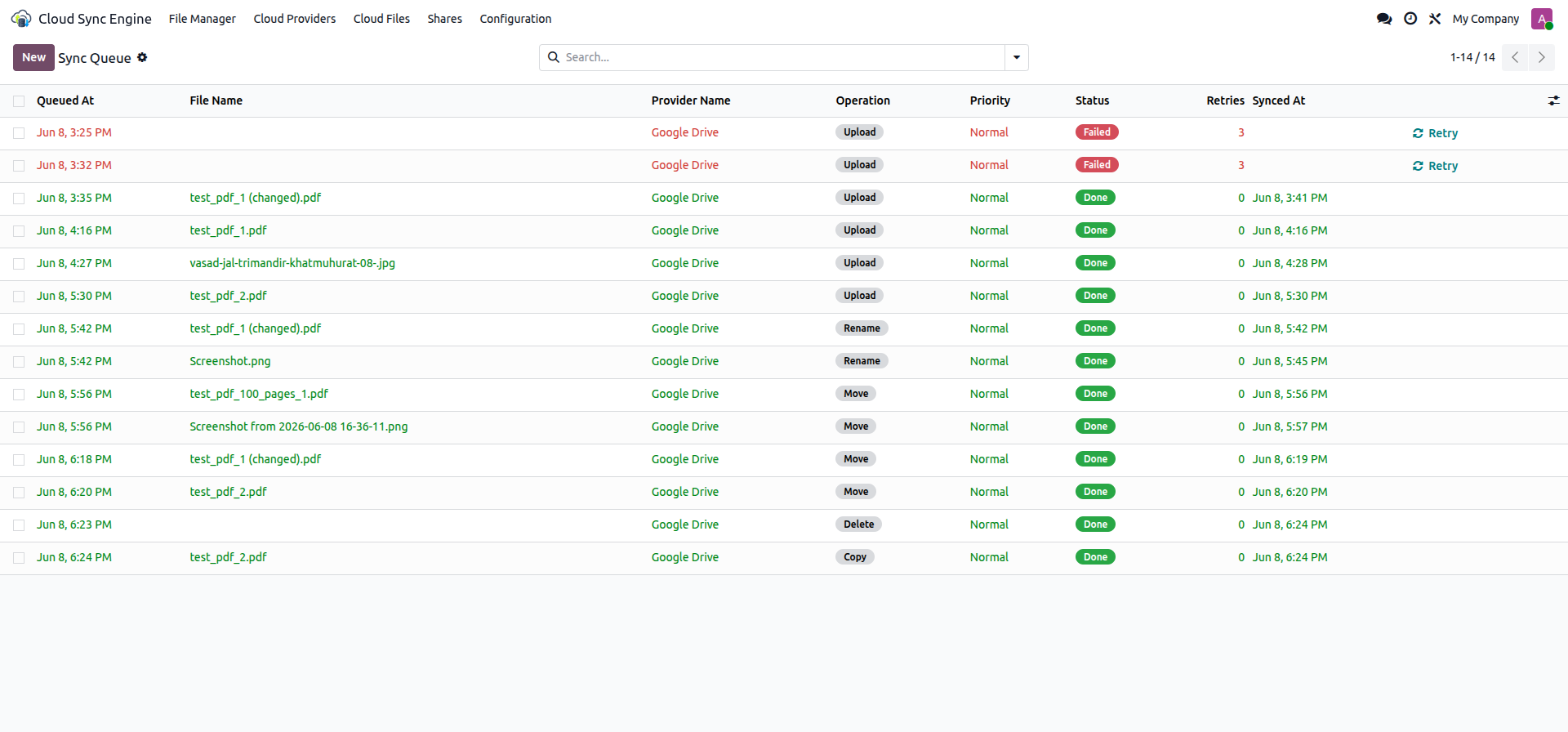
Task: Click the Cloud Sync Engine app logo icon
Action: pyautogui.click(x=21, y=19)
